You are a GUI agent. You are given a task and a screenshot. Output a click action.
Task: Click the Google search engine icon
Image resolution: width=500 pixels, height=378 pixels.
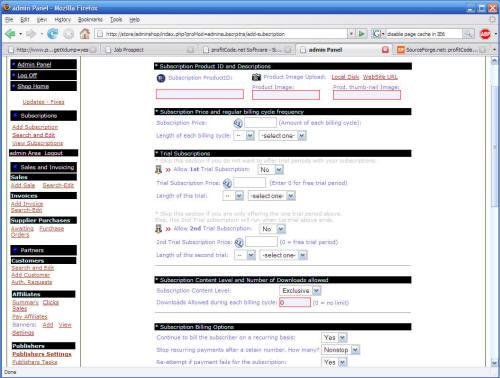[x=376, y=34]
